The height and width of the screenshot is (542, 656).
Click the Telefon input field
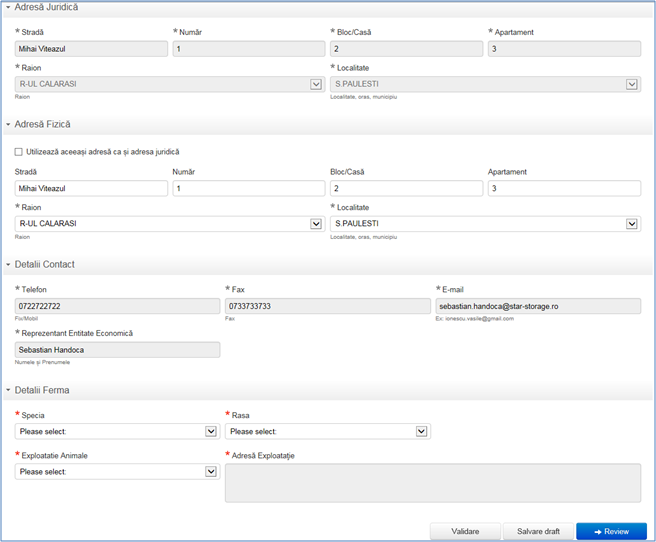coord(117,306)
